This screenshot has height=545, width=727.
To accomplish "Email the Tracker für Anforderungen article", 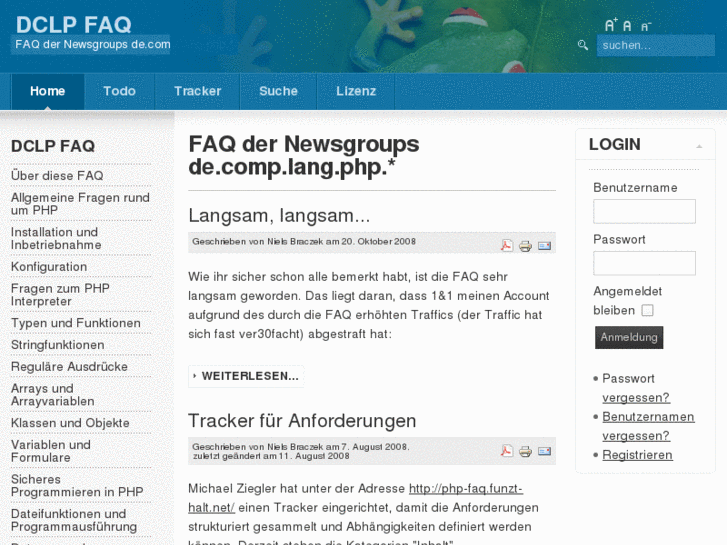I will click(544, 451).
